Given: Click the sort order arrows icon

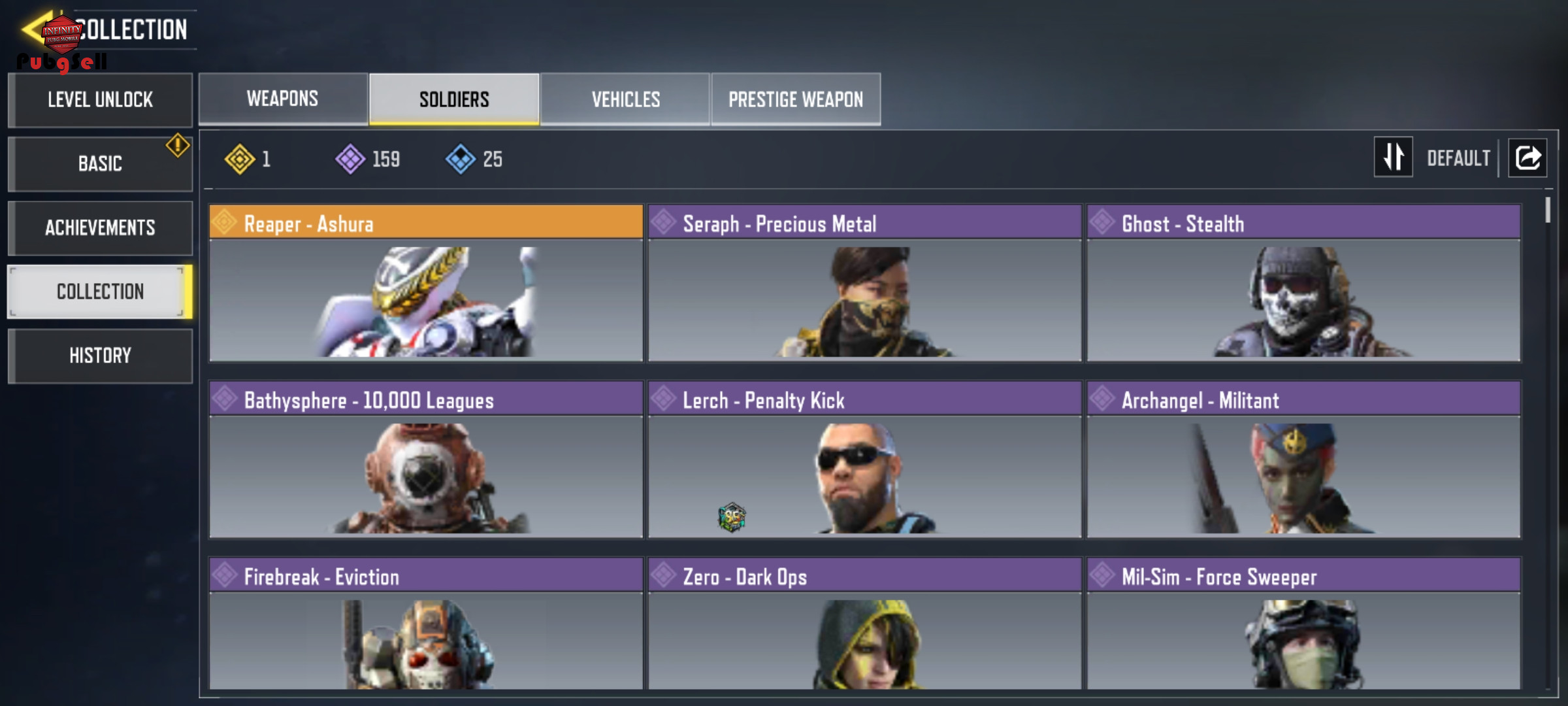Looking at the screenshot, I should [x=1393, y=157].
